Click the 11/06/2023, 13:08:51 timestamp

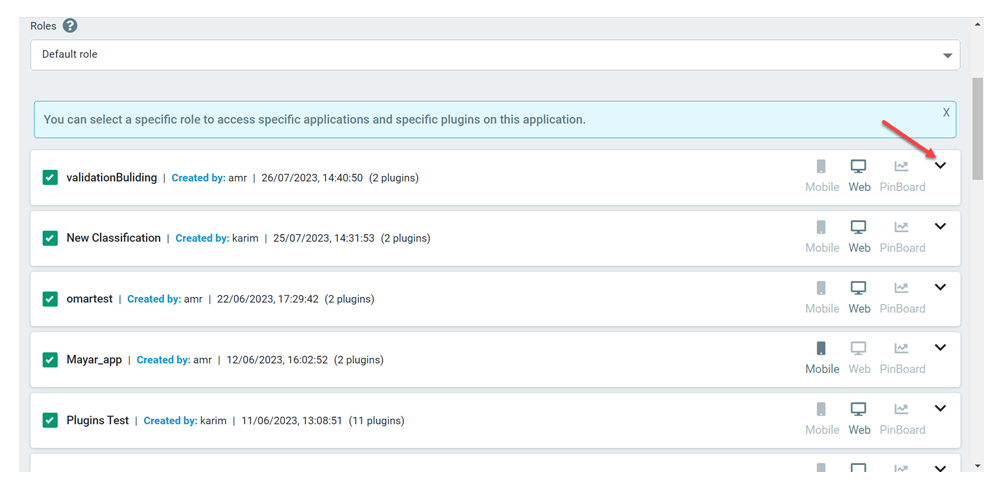tap(292, 421)
